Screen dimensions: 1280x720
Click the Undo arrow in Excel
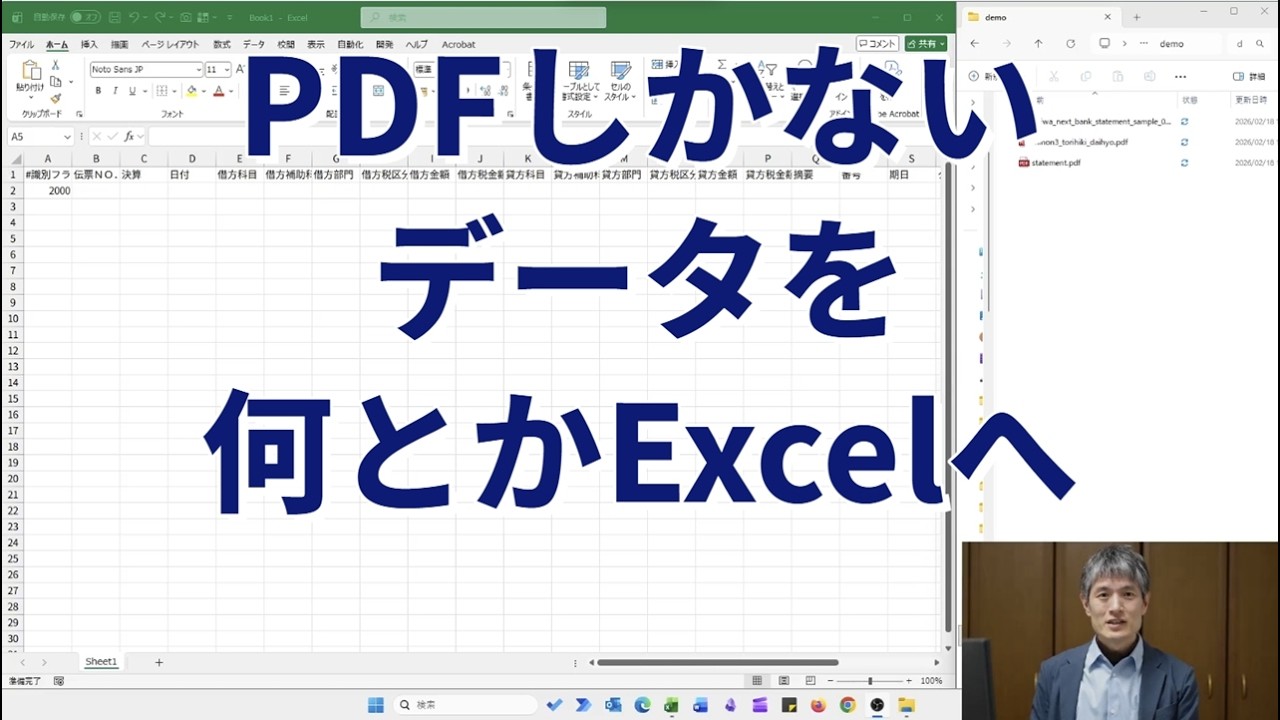(x=134, y=17)
